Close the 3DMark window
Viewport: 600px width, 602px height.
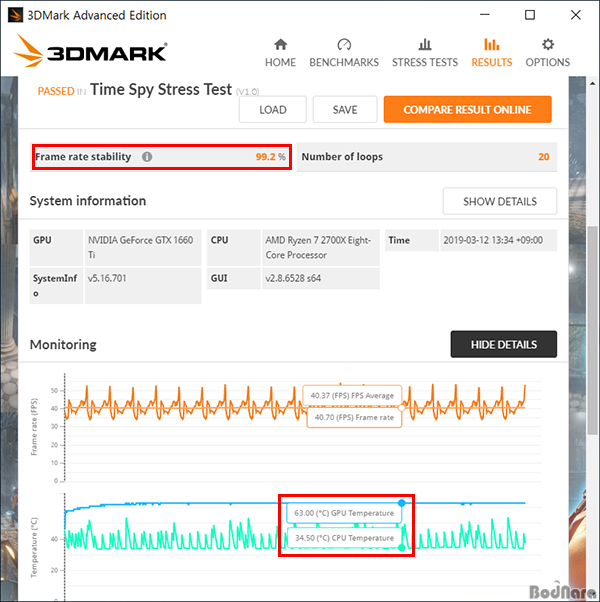tap(575, 15)
